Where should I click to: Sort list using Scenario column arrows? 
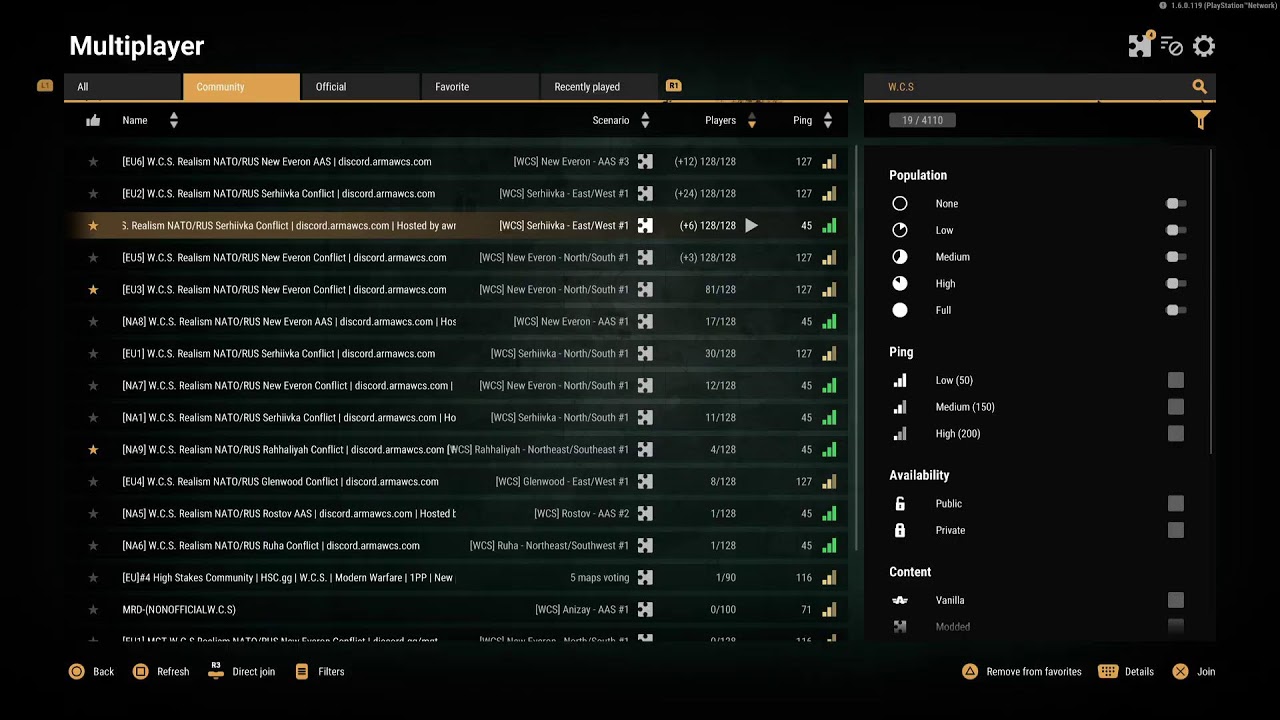pyautogui.click(x=645, y=121)
